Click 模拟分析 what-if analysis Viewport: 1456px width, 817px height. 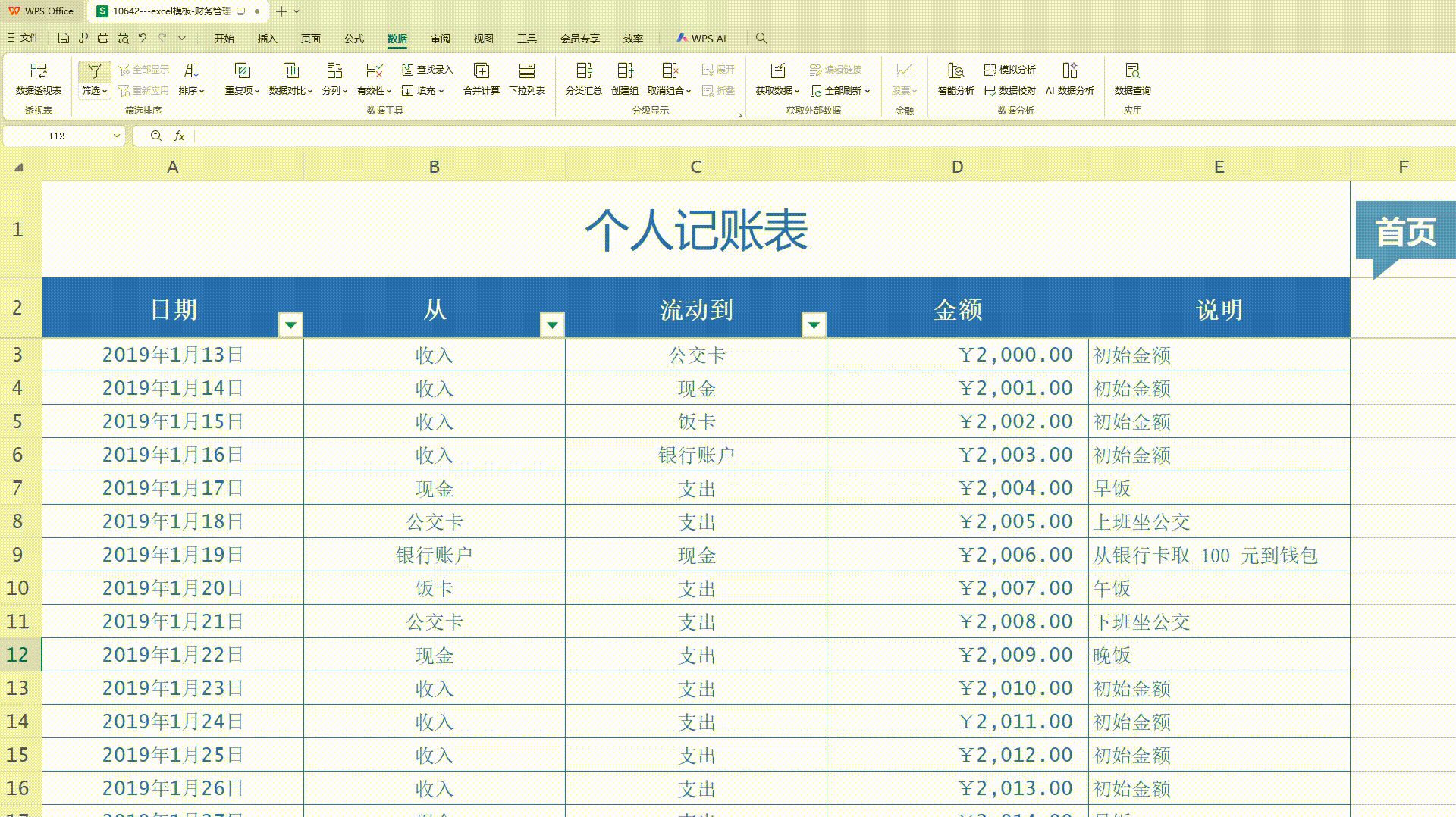1010,70
